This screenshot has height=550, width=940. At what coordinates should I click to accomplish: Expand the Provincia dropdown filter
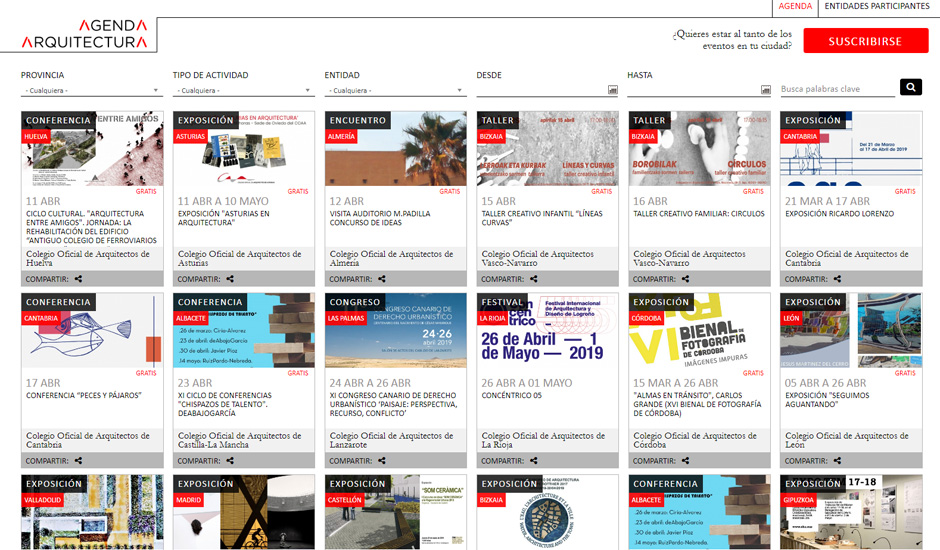(91, 90)
